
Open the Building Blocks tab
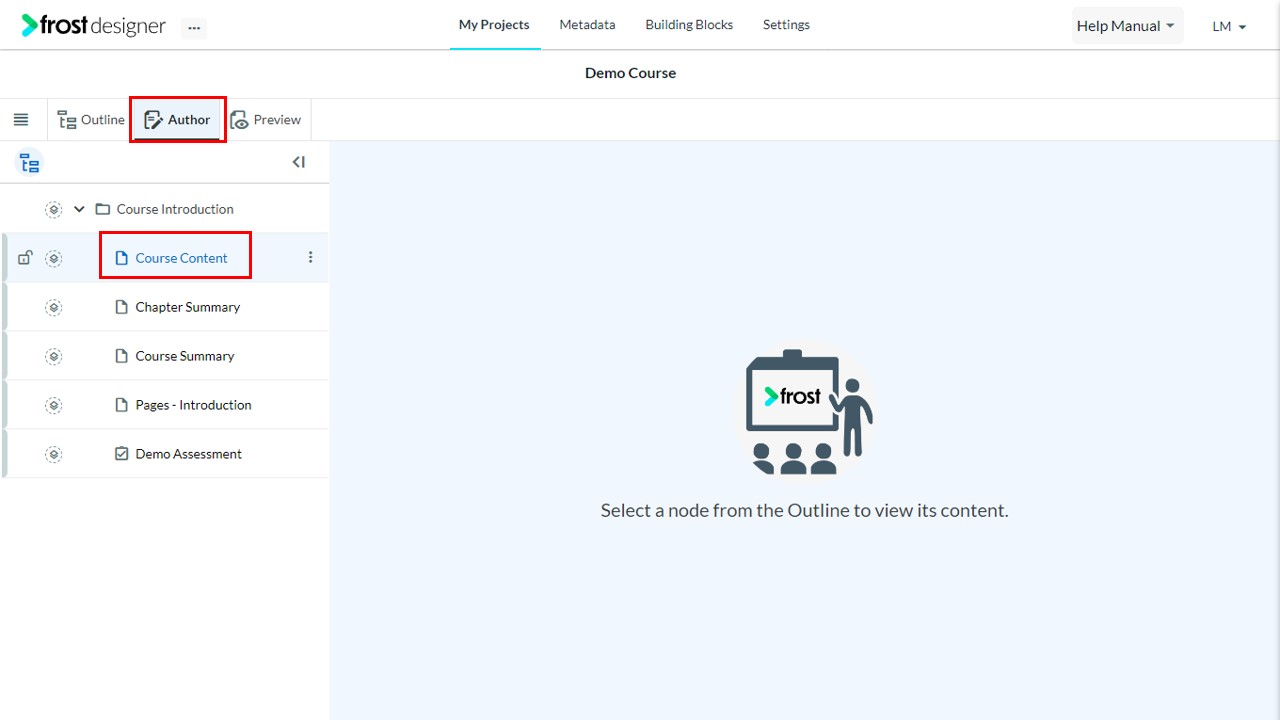pos(689,25)
